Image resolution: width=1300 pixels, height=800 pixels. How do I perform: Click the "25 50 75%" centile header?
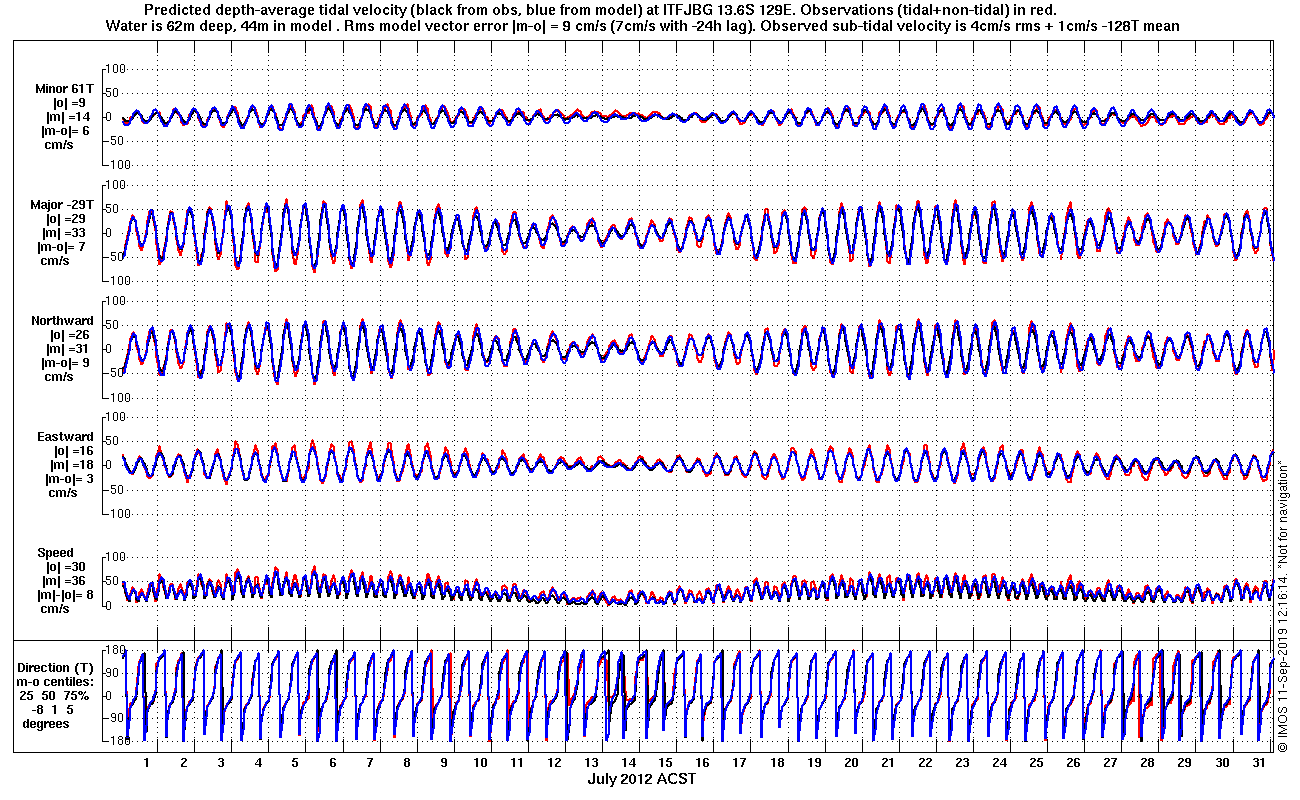[54, 695]
